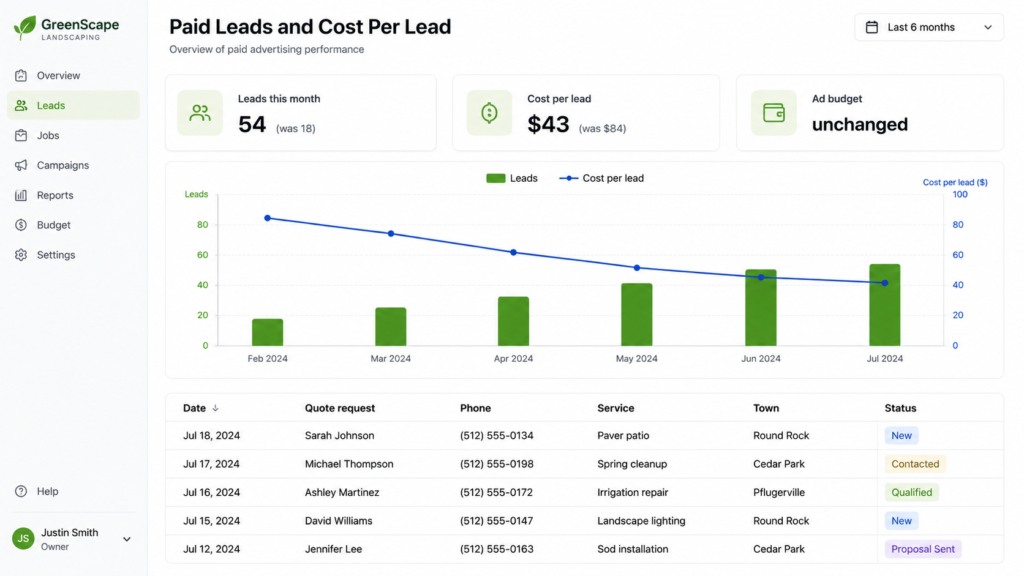
Task: Click the chevron in date range selector
Action: click(988, 27)
